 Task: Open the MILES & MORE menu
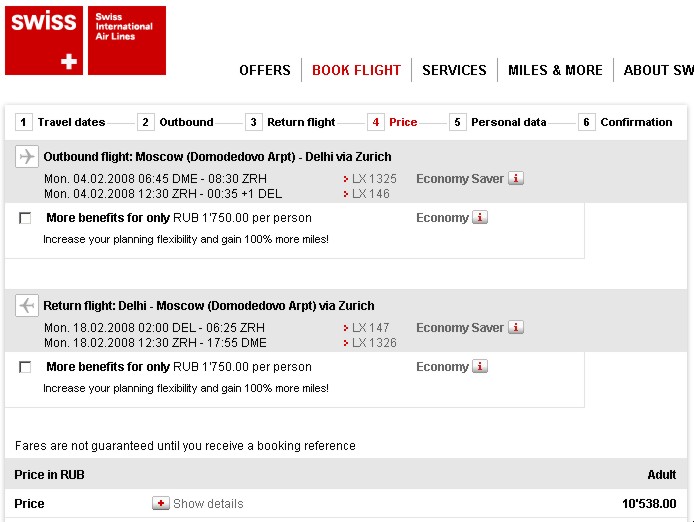pos(555,70)
